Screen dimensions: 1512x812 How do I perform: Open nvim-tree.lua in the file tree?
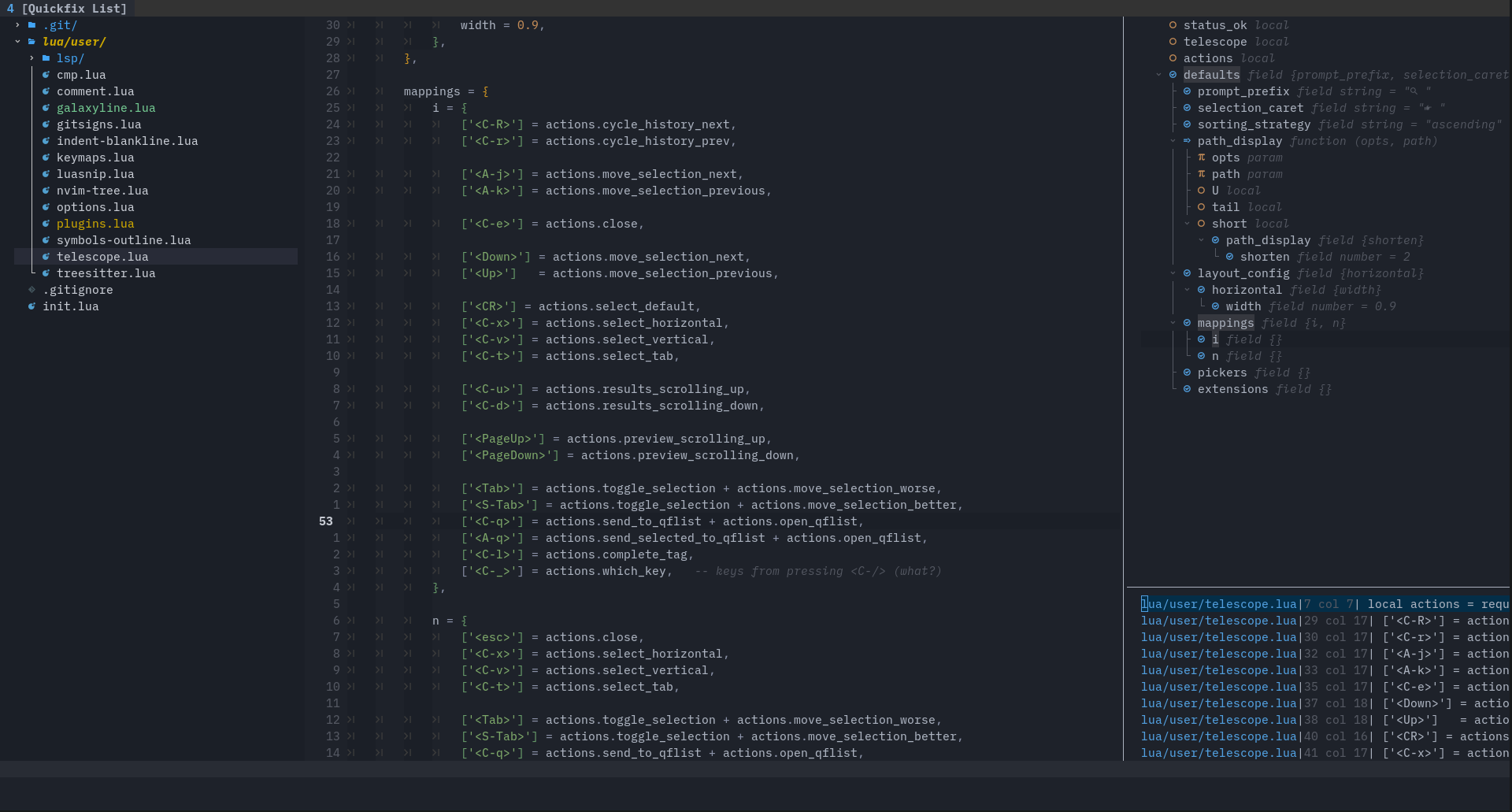tap(102, 191)
